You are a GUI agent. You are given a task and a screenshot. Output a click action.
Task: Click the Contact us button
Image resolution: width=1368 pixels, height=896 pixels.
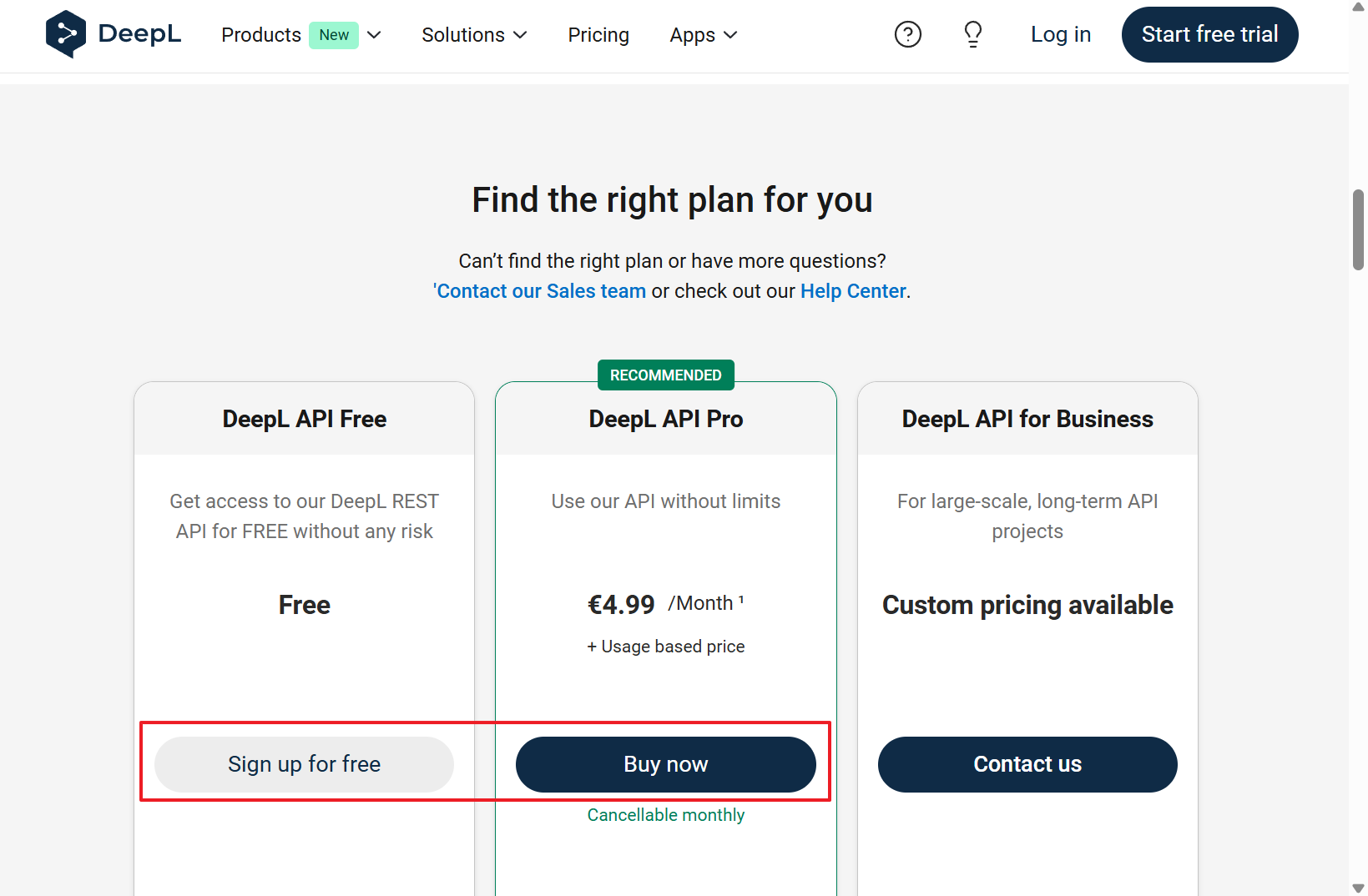tap(1027, 764)
